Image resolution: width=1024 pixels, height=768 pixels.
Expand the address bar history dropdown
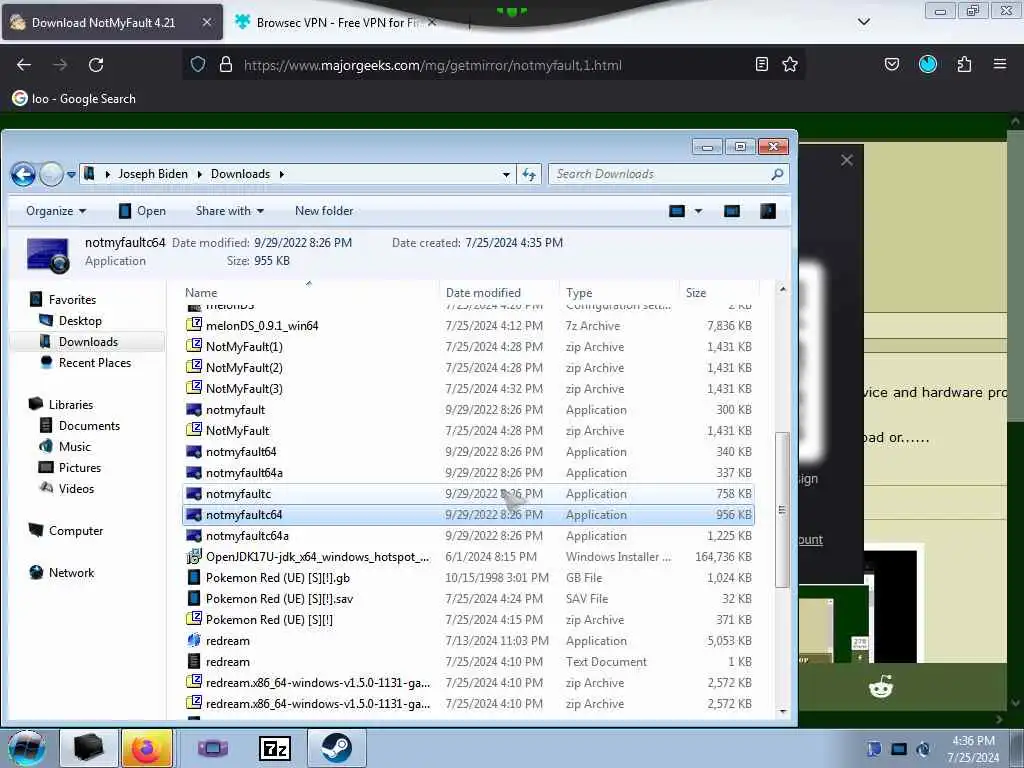pyautogui.click(x=506, y=174)
